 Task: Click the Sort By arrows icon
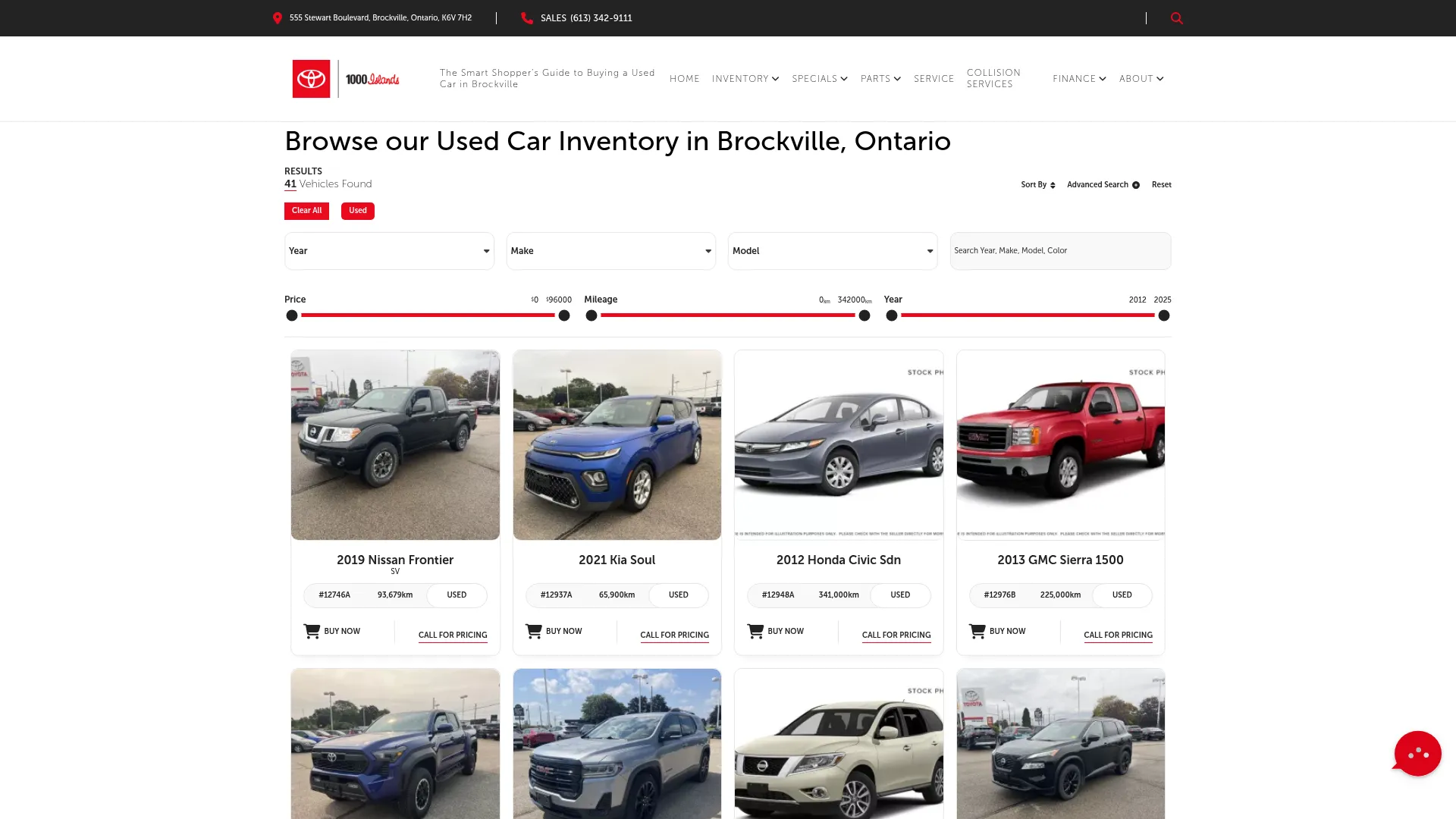(x=1053, y=185)
